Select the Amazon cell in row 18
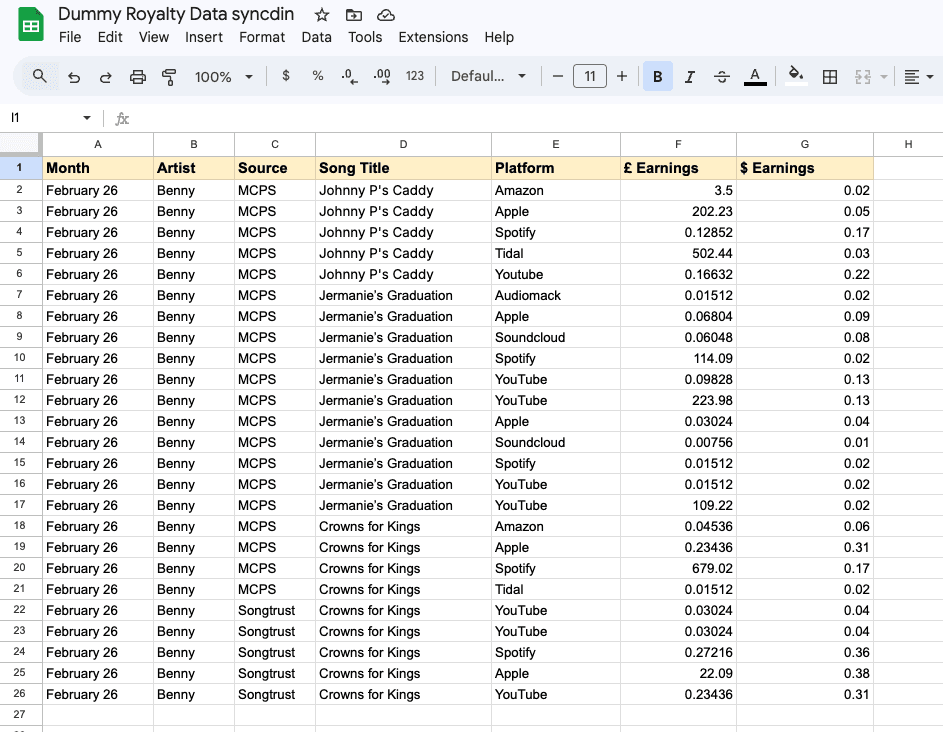943x732 pixels. pos(556,526)
